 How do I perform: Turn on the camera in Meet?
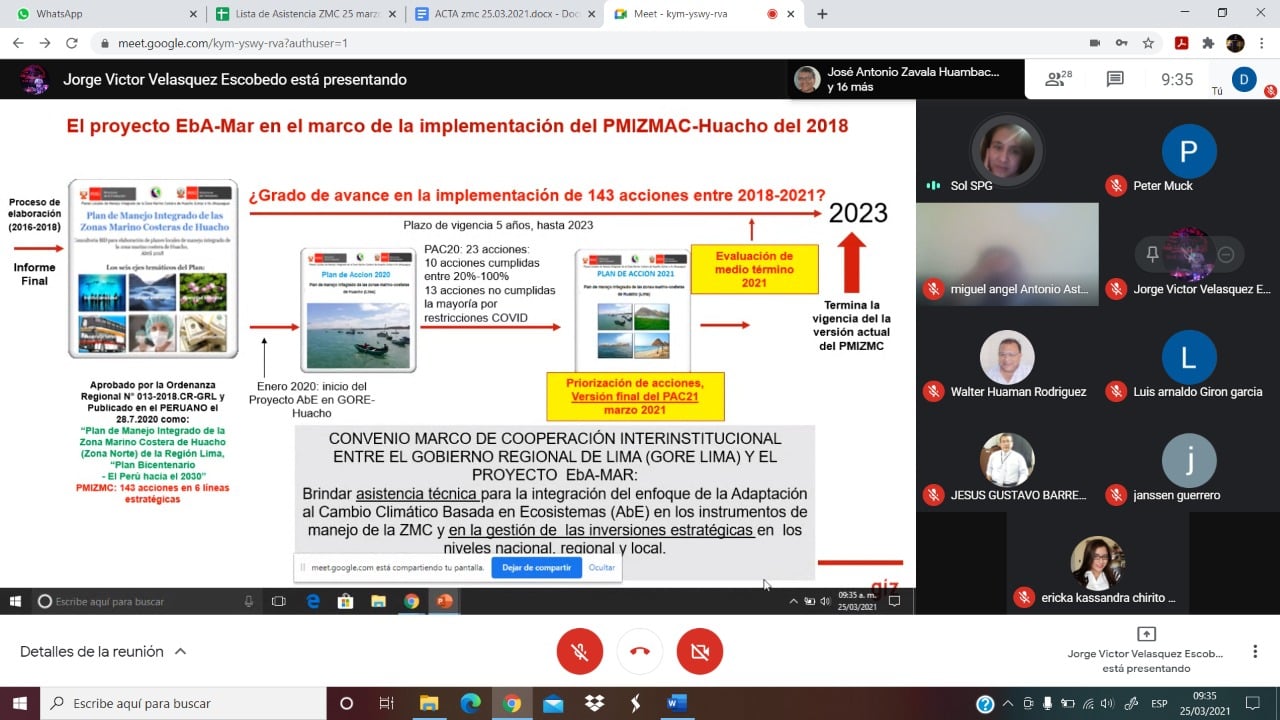coord(700,652)
